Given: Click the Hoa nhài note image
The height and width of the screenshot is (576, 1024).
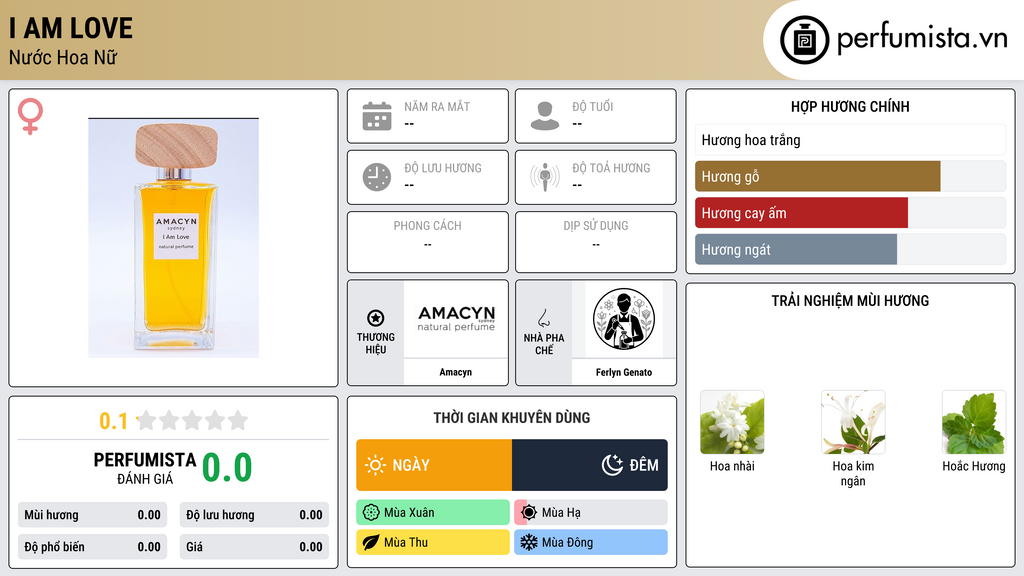Looking at the screenshot, I should 732,422.
